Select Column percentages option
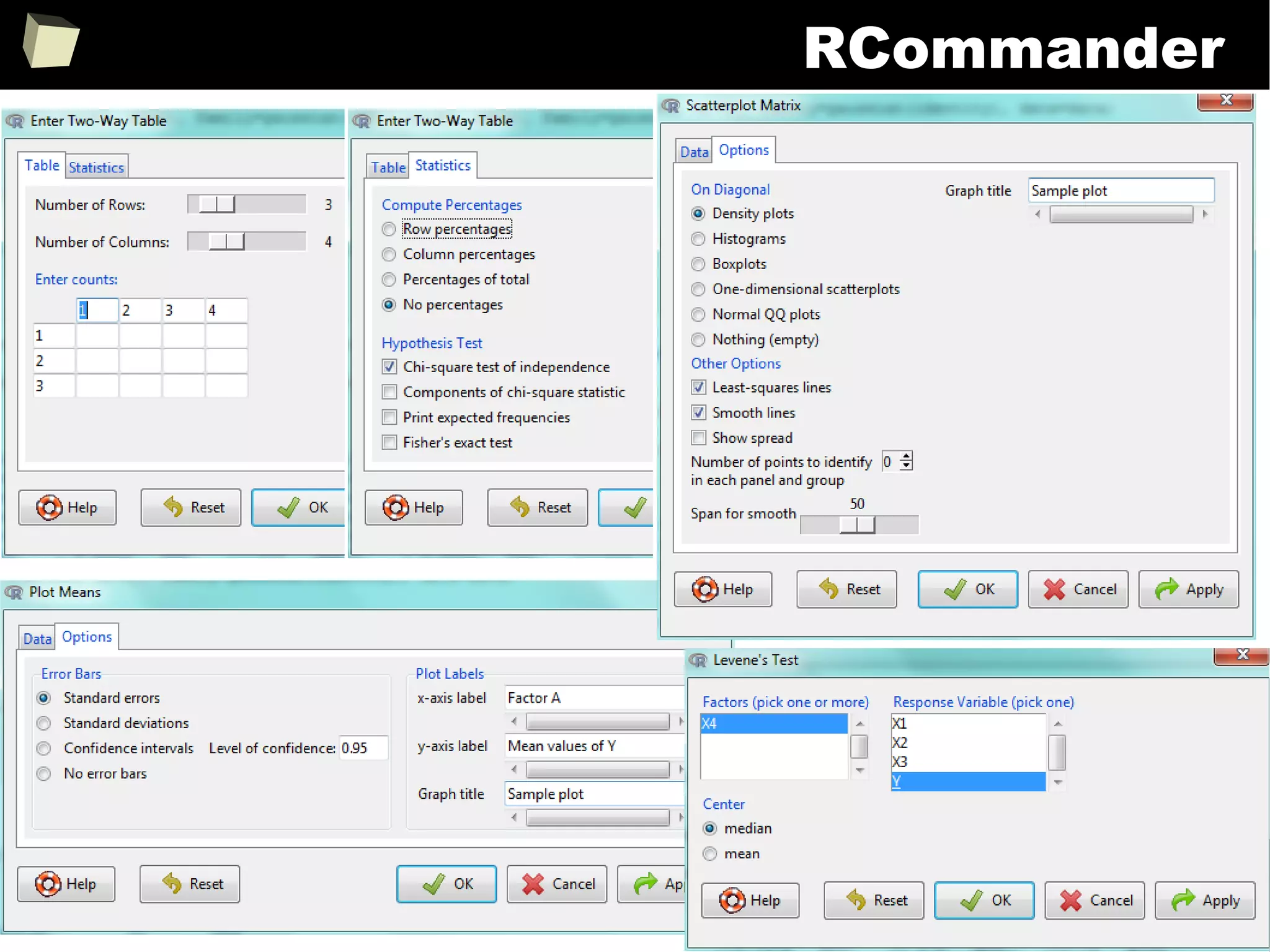The height and width of the screenshot is (952, 1270). (389, 255)
